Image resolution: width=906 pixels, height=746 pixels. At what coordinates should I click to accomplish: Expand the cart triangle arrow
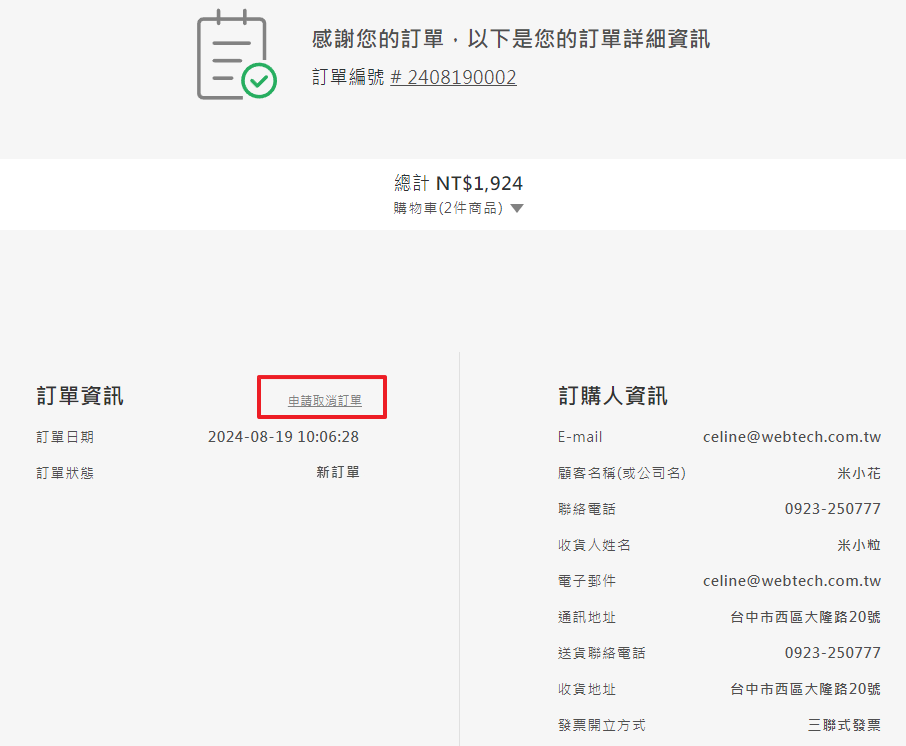coord(516,209)
